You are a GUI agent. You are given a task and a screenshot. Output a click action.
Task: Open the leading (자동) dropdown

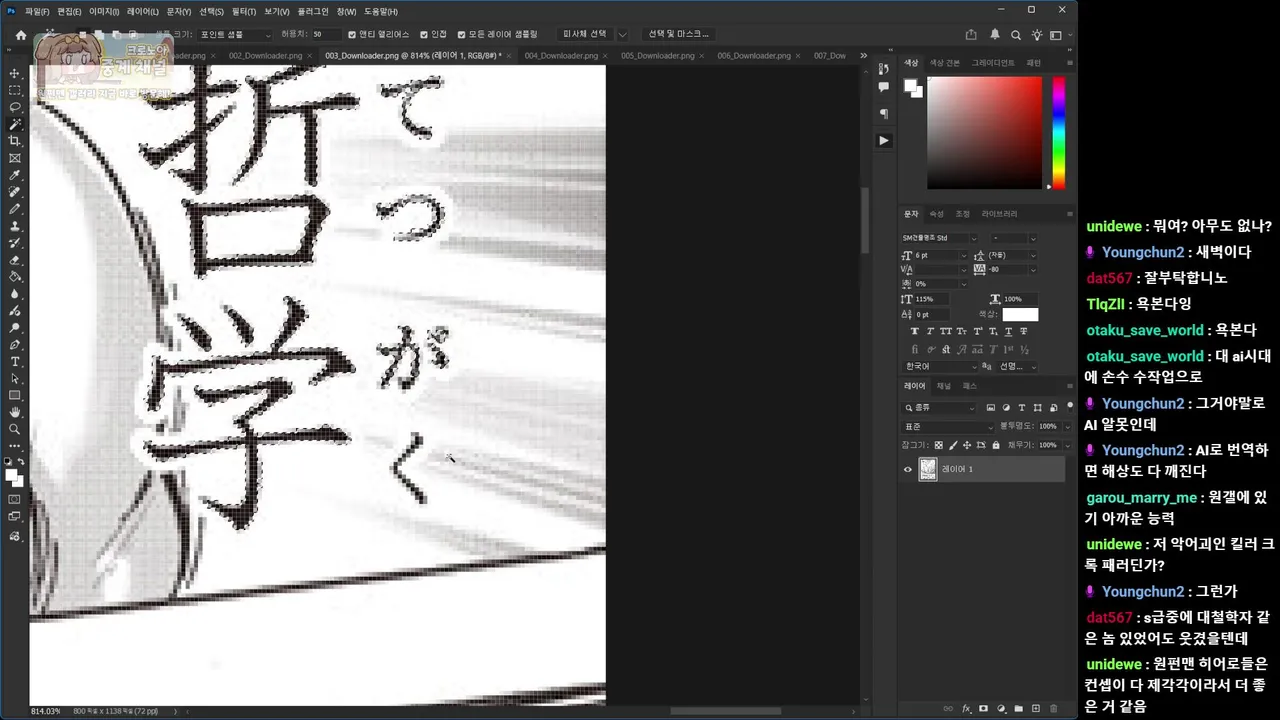click(x=1033, y=255)
